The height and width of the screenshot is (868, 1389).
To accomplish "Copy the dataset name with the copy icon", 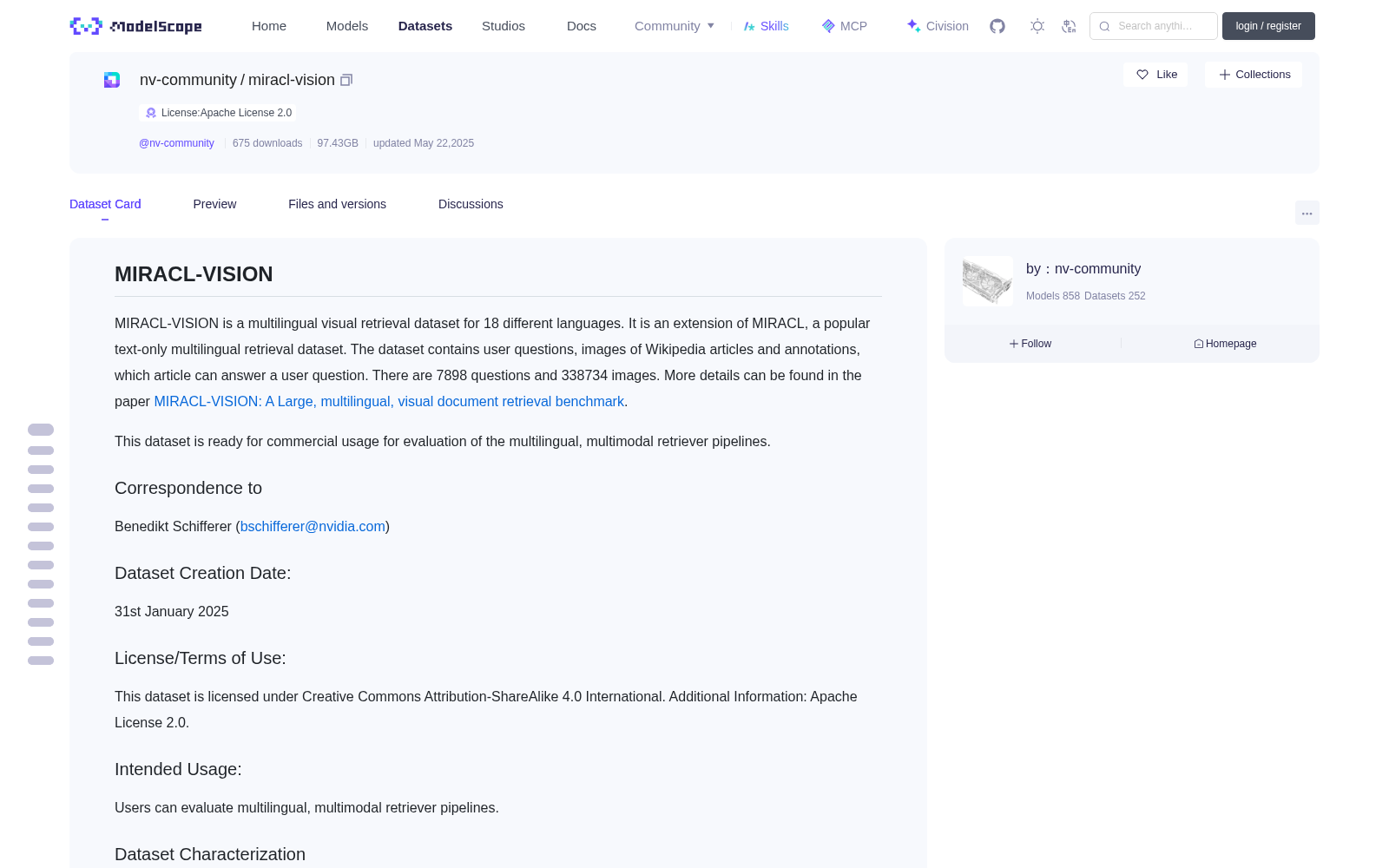I will click(346, 80).
